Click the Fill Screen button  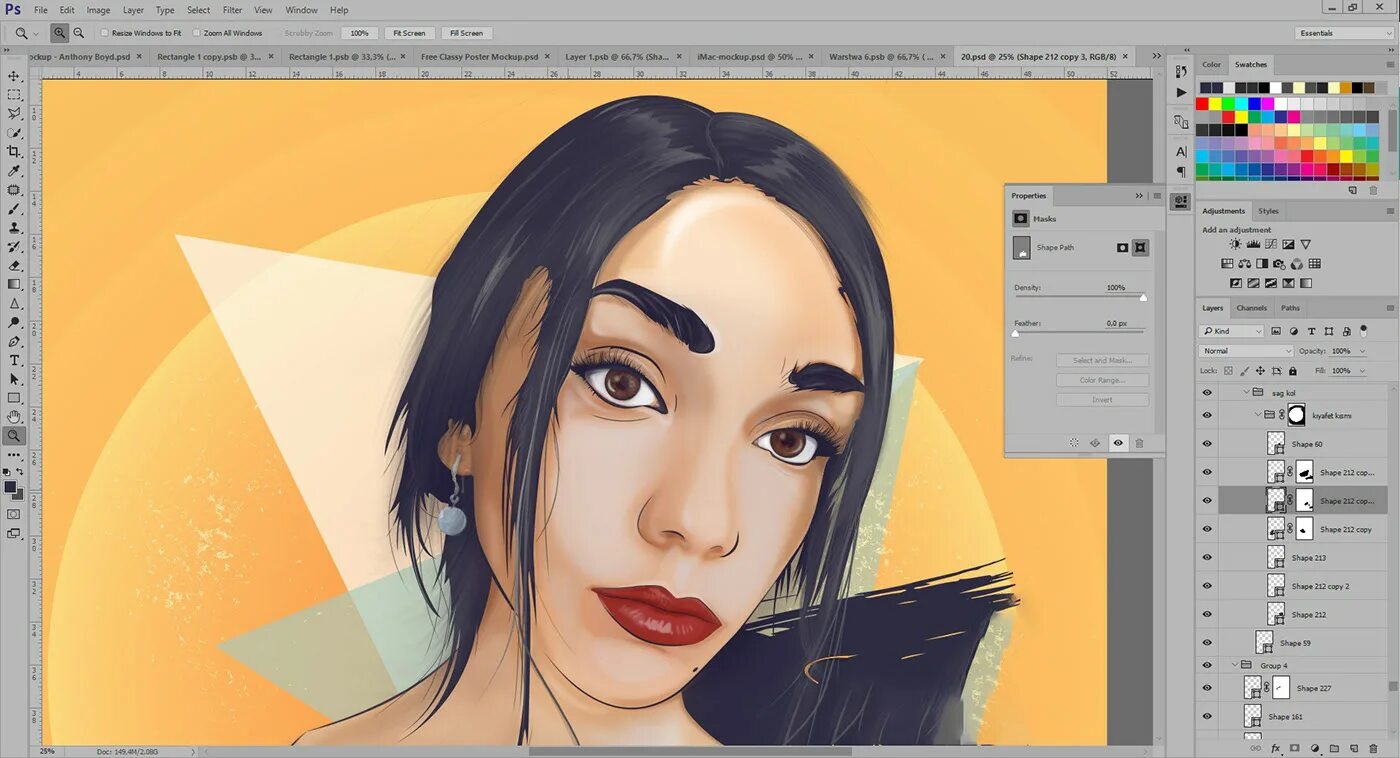pos(466,33)
